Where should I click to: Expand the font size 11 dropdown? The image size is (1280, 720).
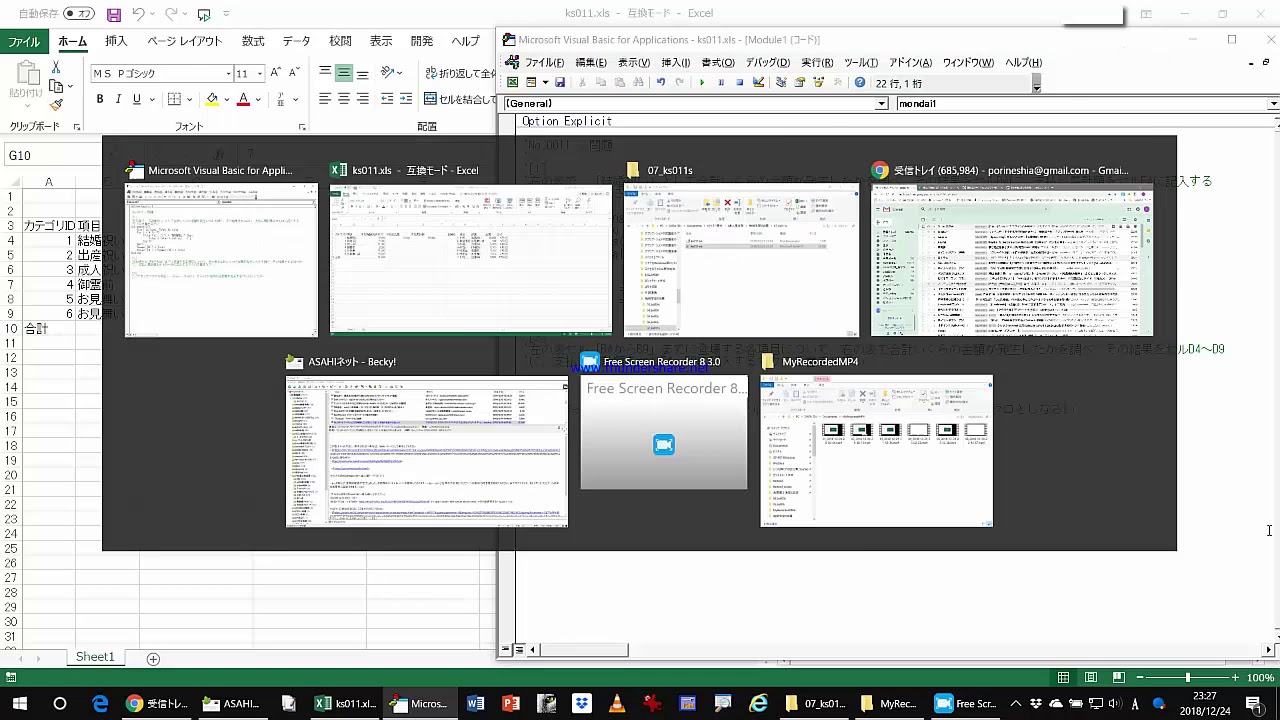pyautogui.click(x=260, y=74)
